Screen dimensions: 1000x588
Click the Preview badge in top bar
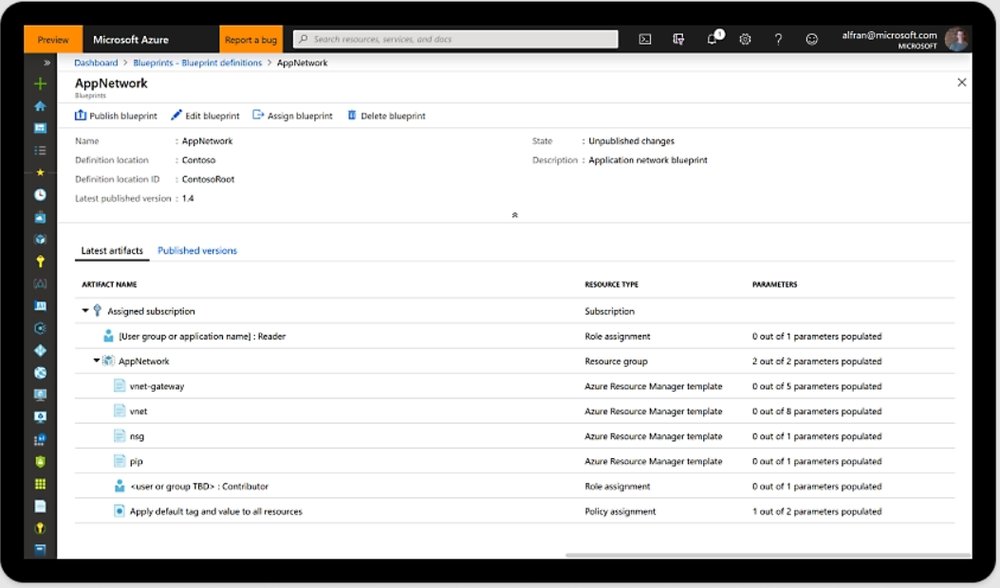[53, 40]
